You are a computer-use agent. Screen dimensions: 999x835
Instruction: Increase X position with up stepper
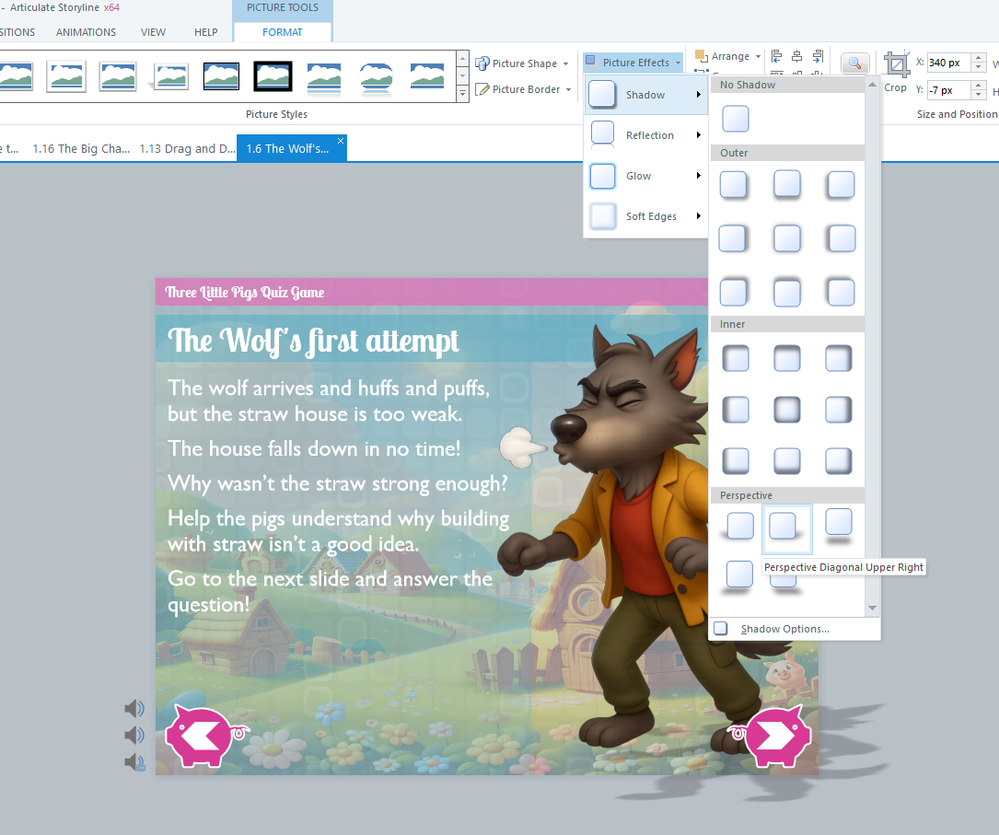click(979, 58)
